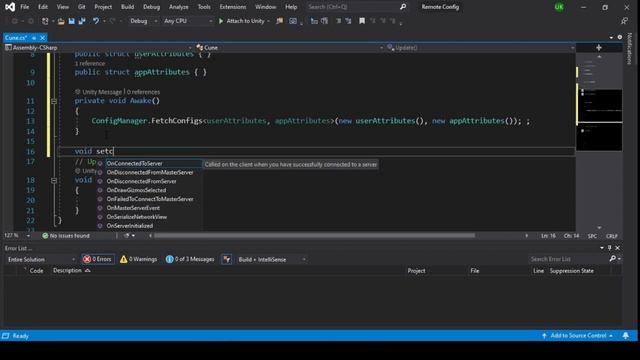The height and width of the screenshot is (360, 640).
Task: Click the No issues found indicator
Action: pyautogui.click(x=66, y=236)
